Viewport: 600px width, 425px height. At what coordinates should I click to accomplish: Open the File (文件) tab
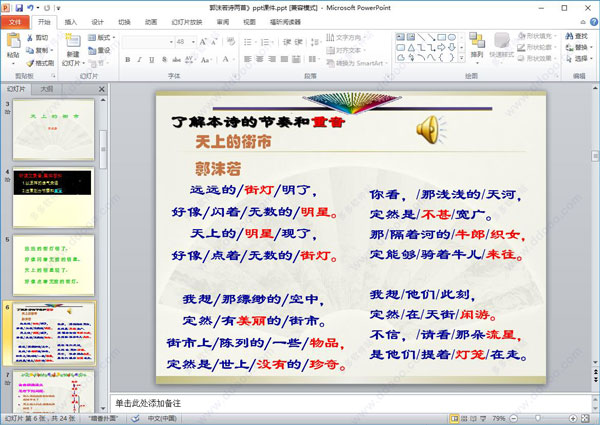pyautogui.click(x=15, y=22)
